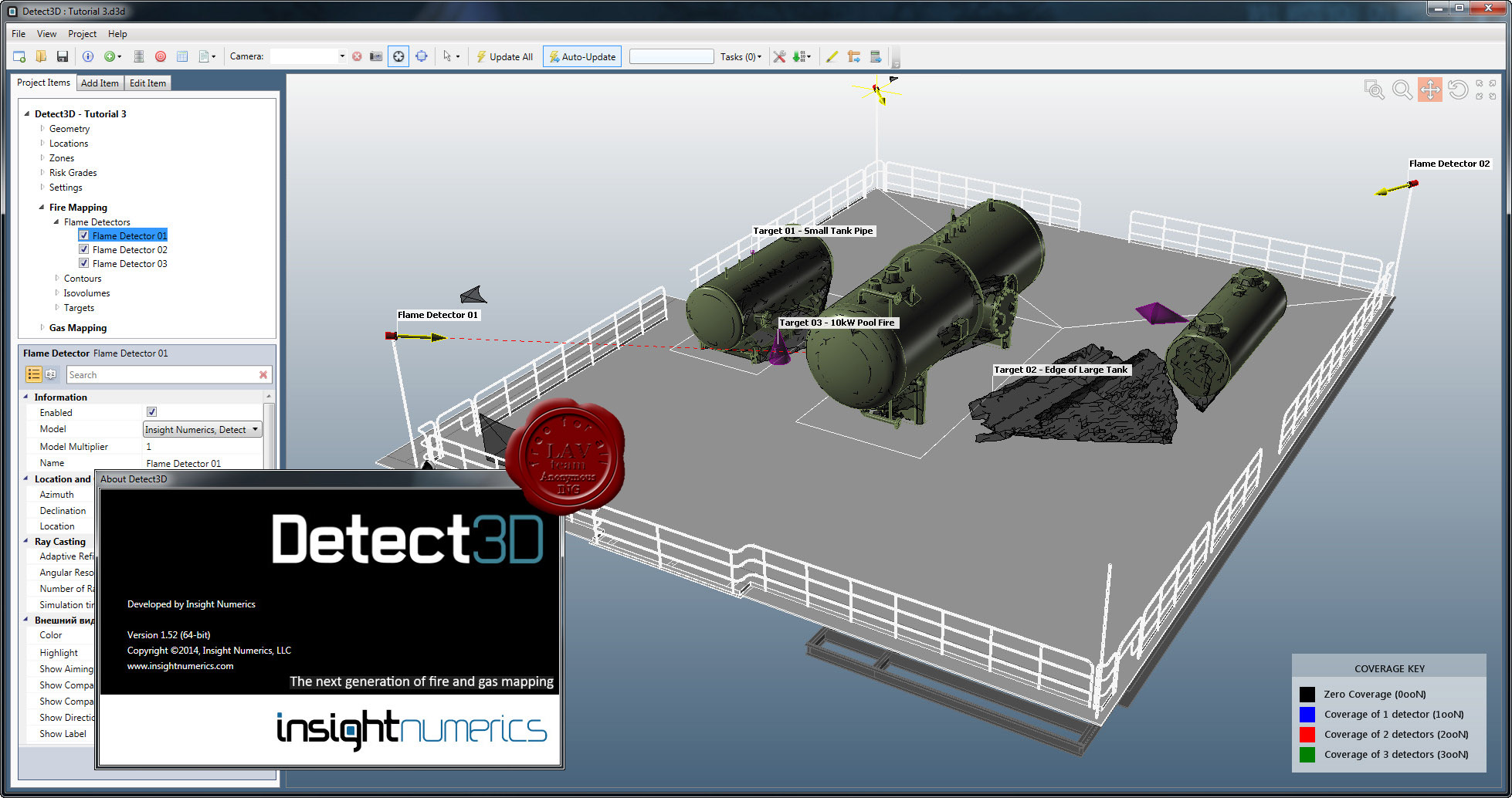The width and height of the screenshot is (1512, 798).
Task: Click www.insightnumerics.com in About dialog
Action: click(x=180, y=665)
